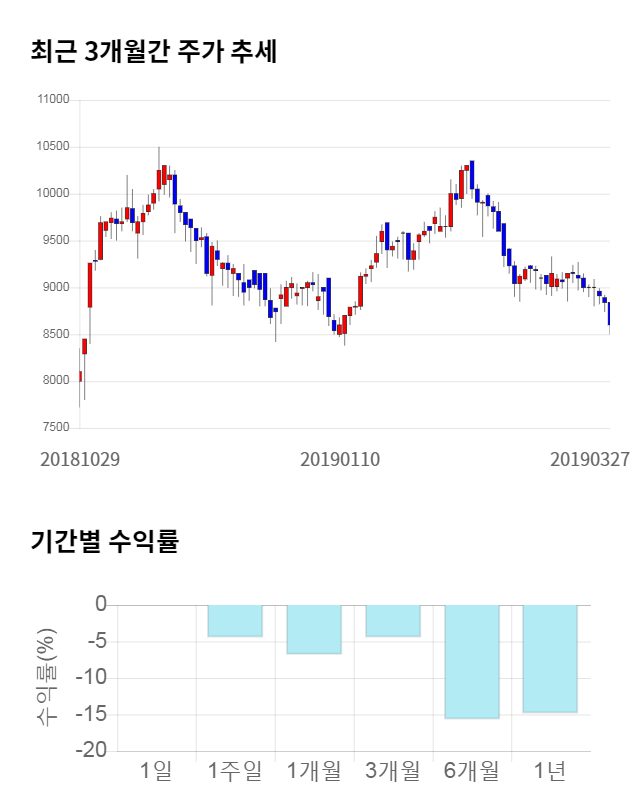This screenshot has height=810, width=640.
Task: Click the '1년' period axis label
Action: [550, 771]
